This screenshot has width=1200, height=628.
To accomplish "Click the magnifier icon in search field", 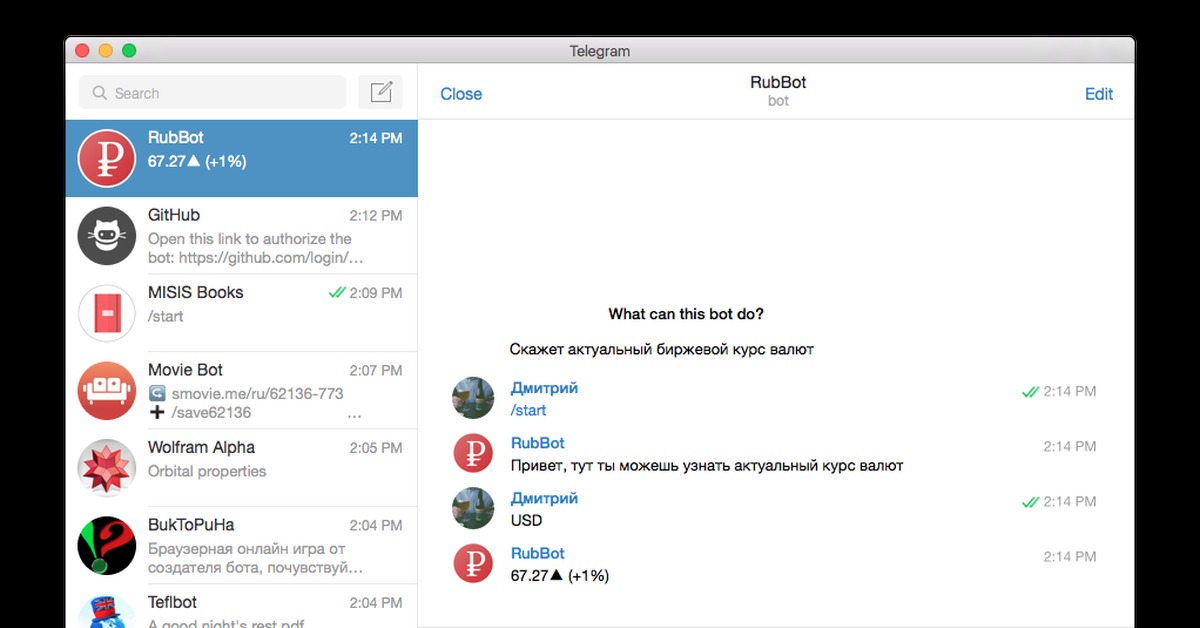I will pos(99,93).
